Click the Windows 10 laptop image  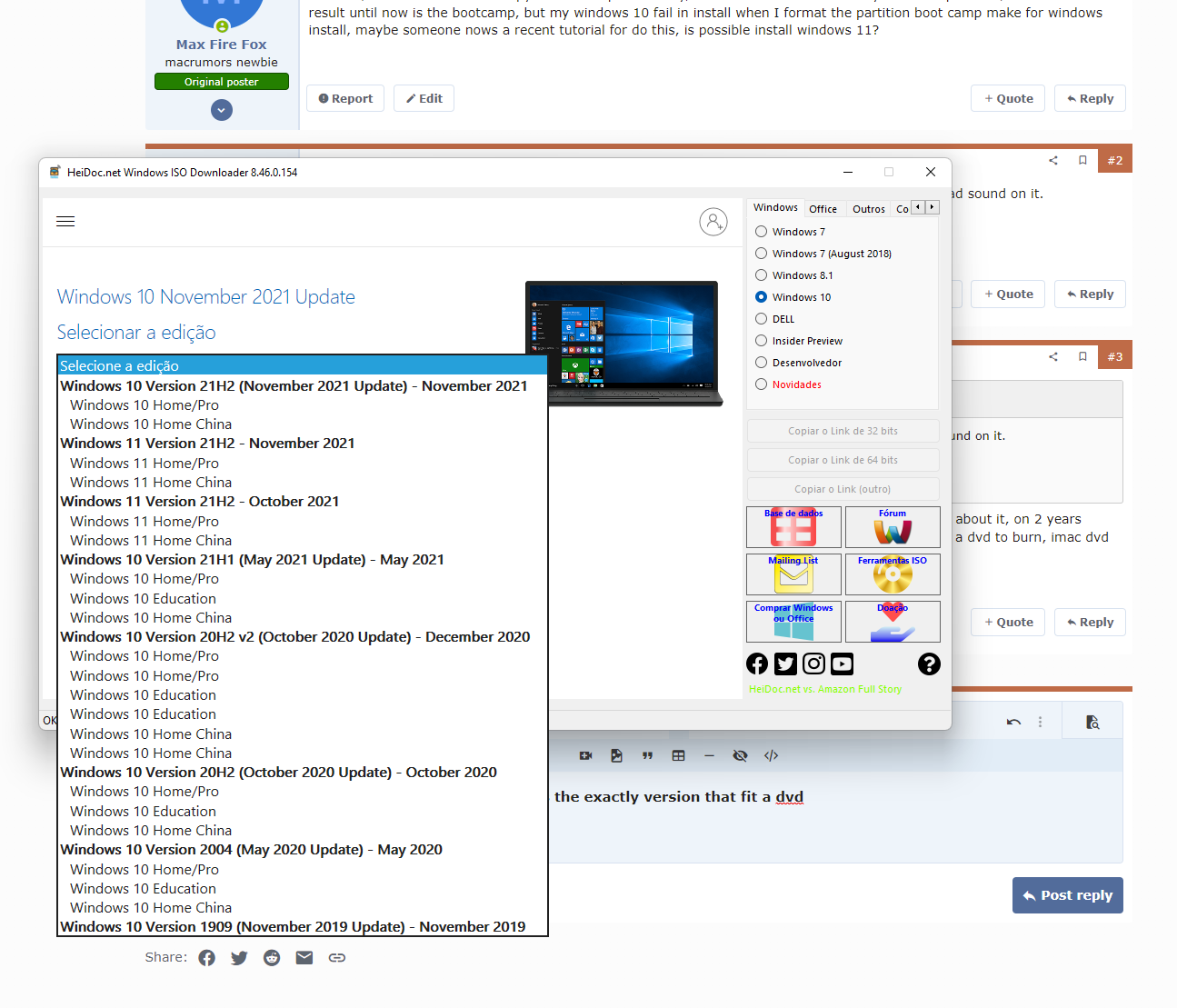coord(623,343)
